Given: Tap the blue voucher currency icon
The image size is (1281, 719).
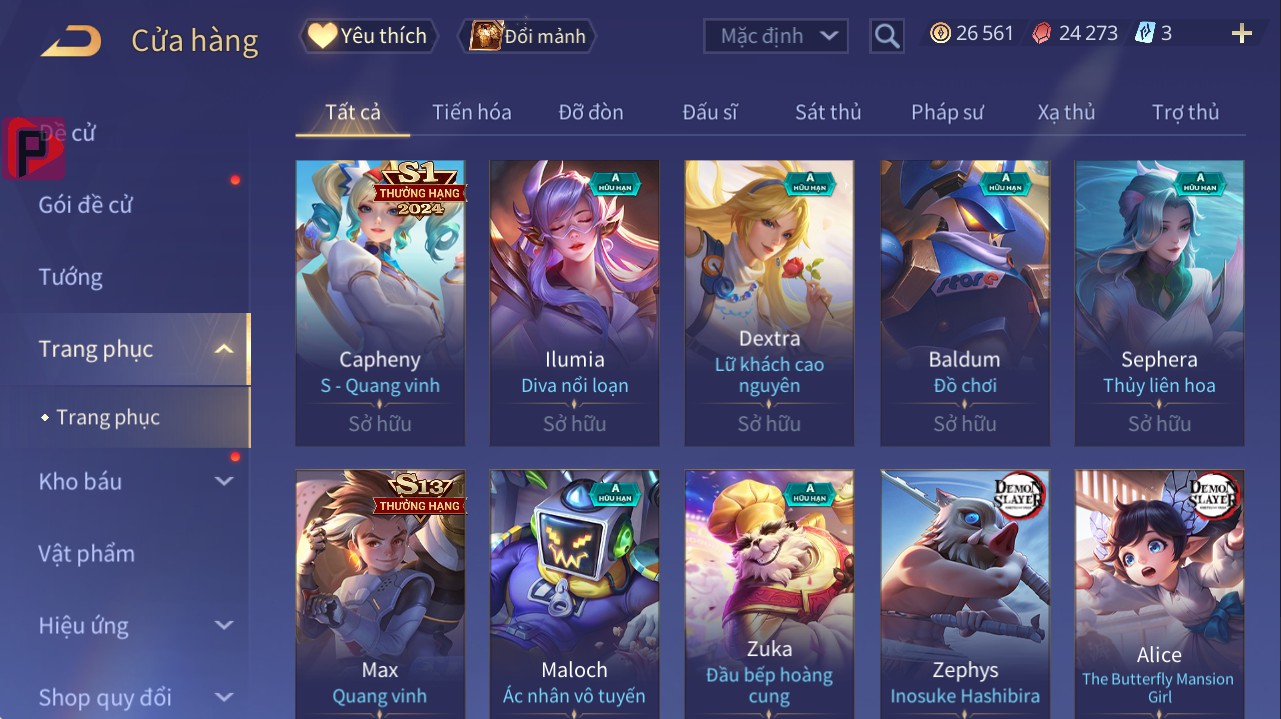Looking at the screenshot, I should click(x=1145, y=33).
